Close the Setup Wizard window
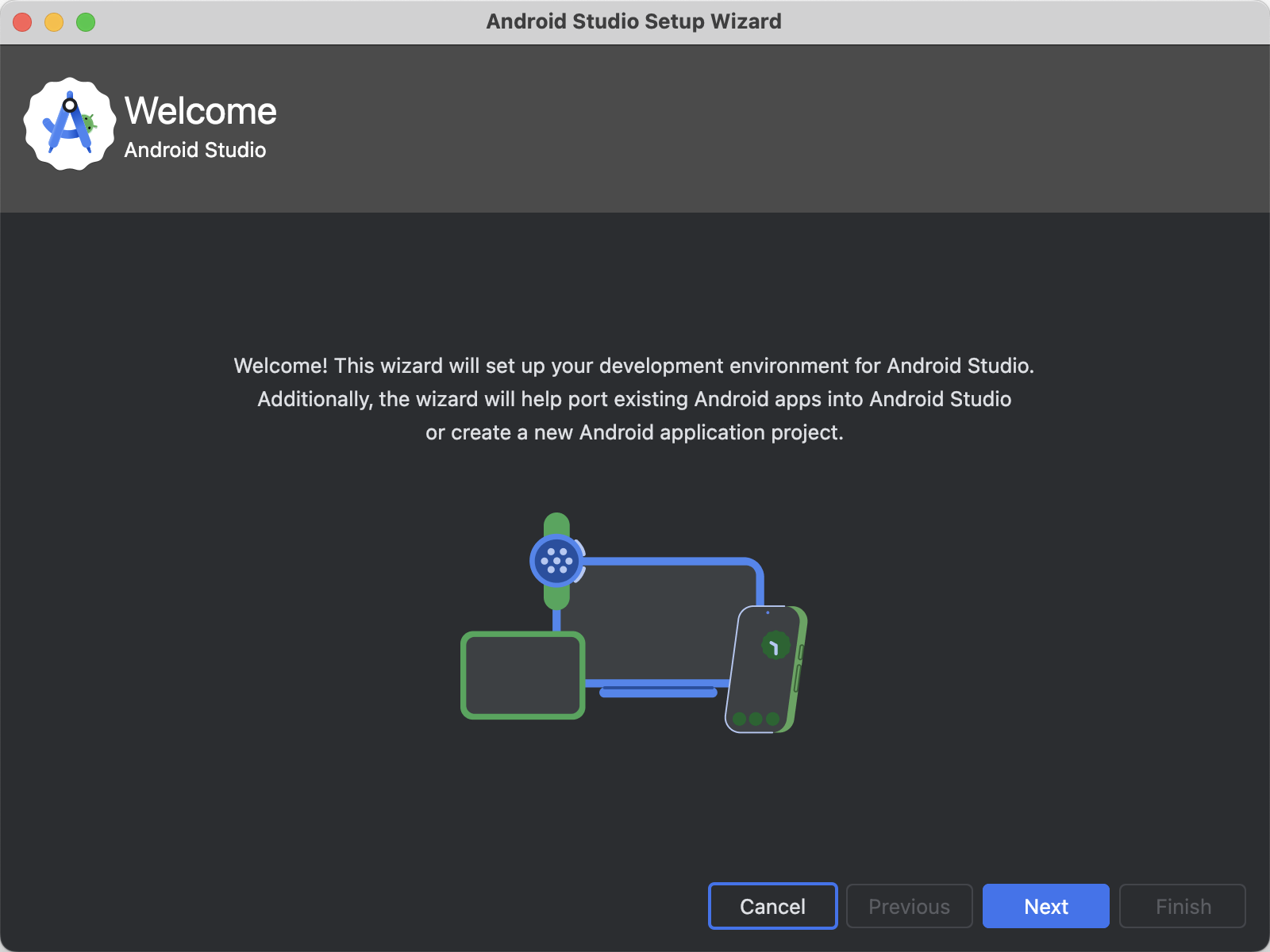This screenshot has height=952, width=1270. coord(22,22)
